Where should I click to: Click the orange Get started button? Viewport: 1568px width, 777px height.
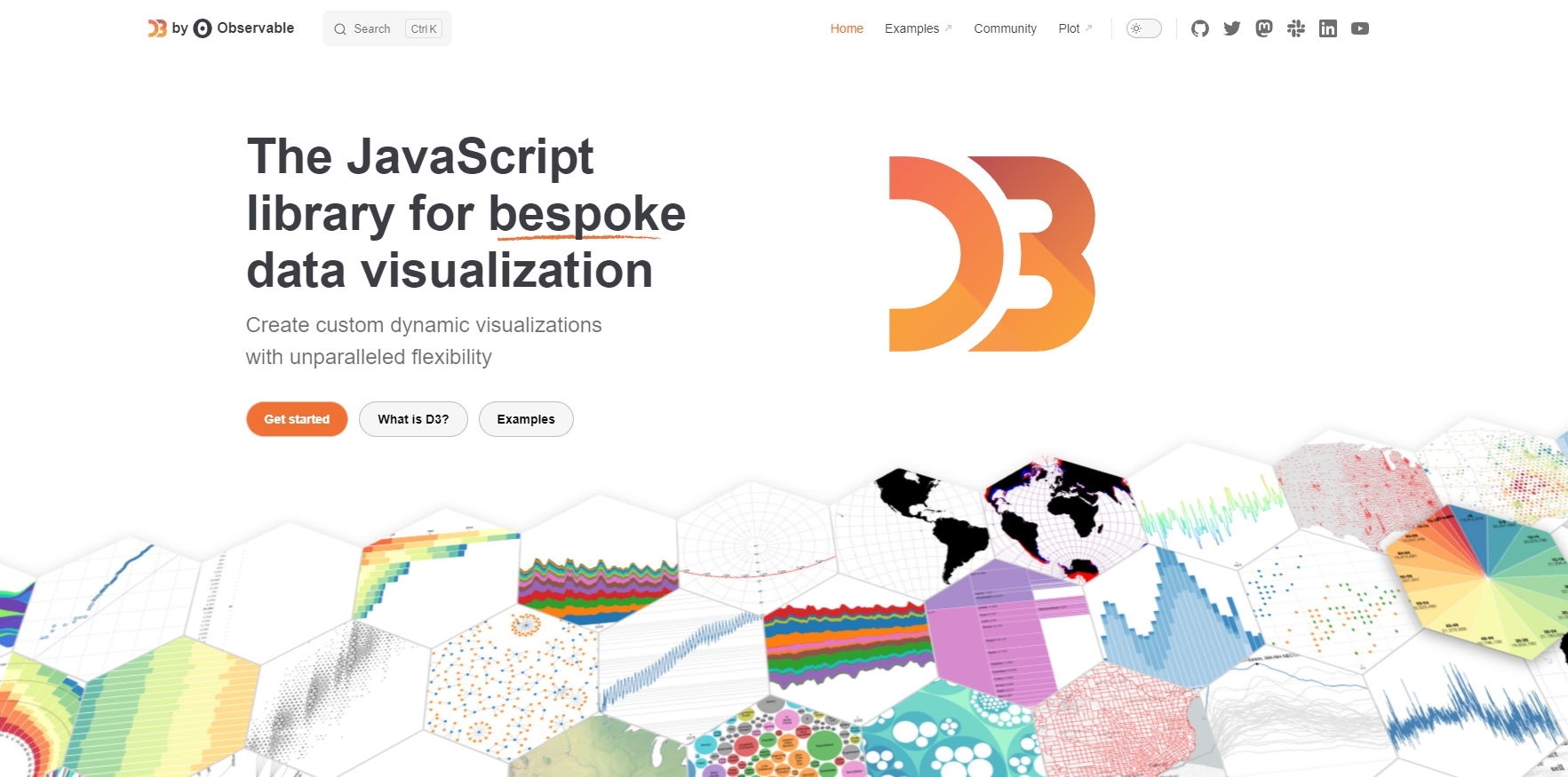[297, 419]
